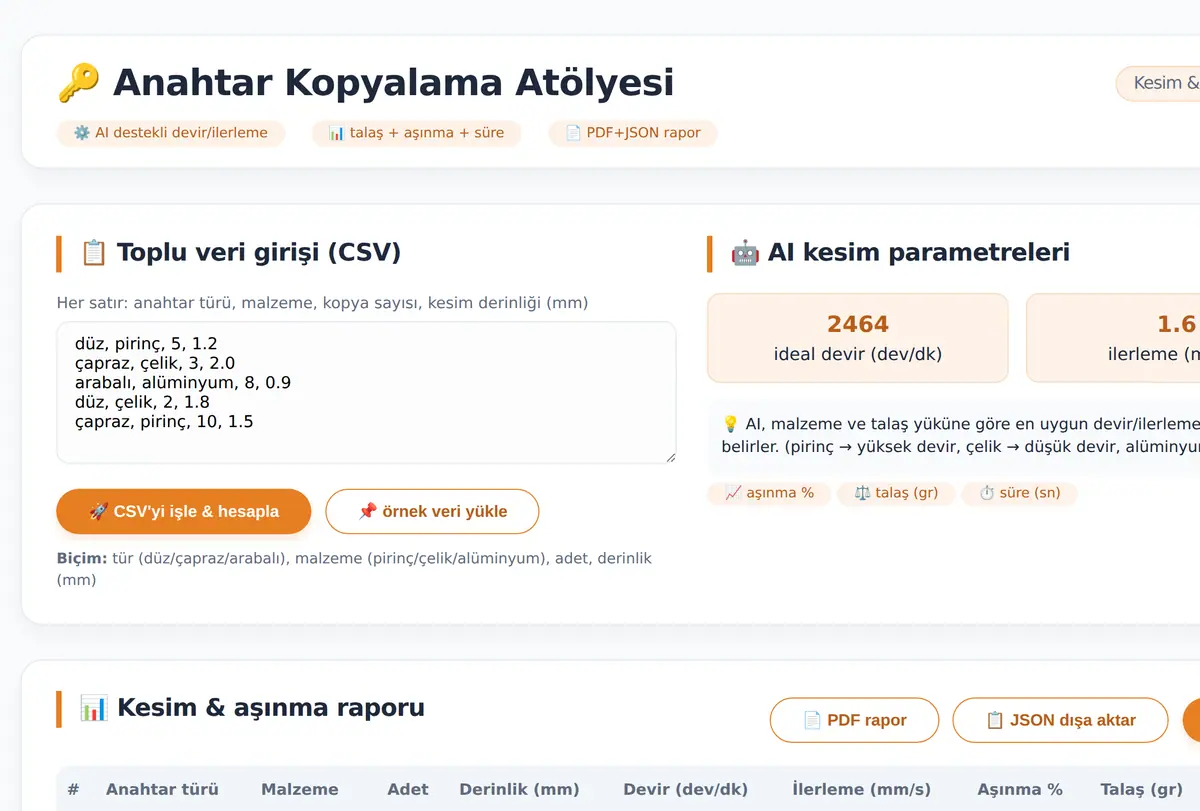Click the textarea resize handle corner
The image size is (1200, 811).
(670, 457)
